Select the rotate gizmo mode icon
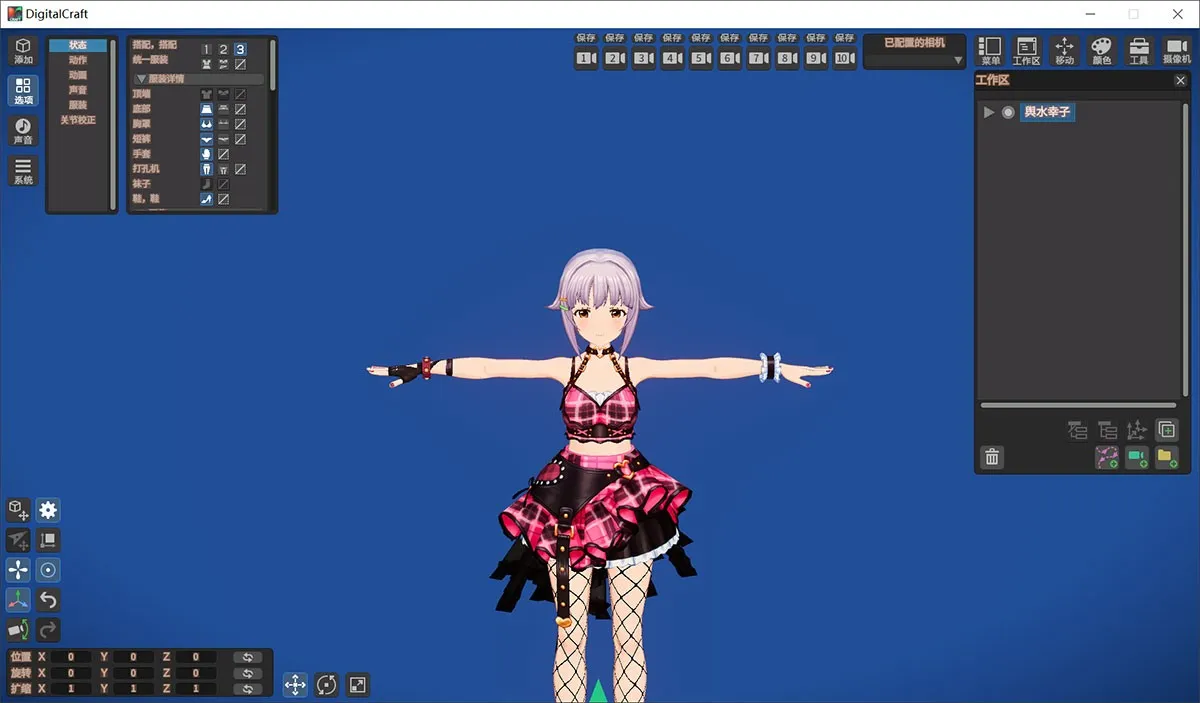This screenshot has width=1200, height=703. (x=326, y=684)
